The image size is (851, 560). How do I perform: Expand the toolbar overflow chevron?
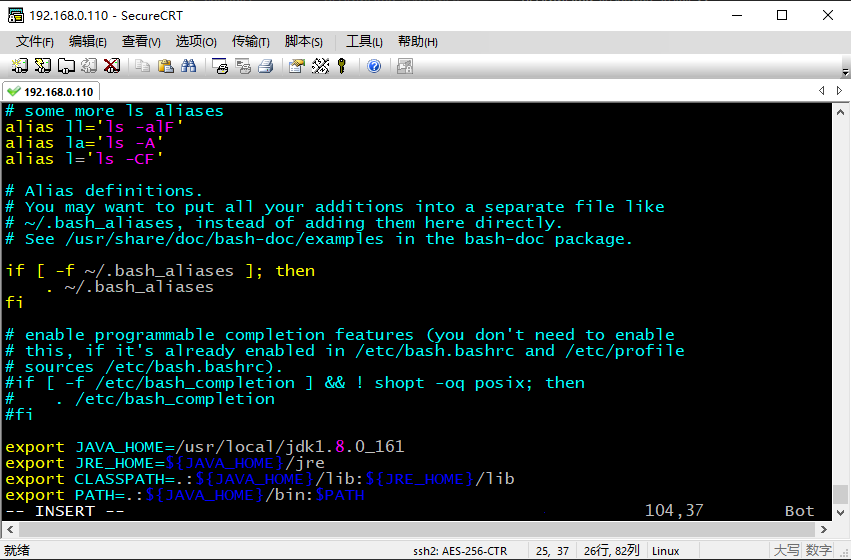[845, 71]
